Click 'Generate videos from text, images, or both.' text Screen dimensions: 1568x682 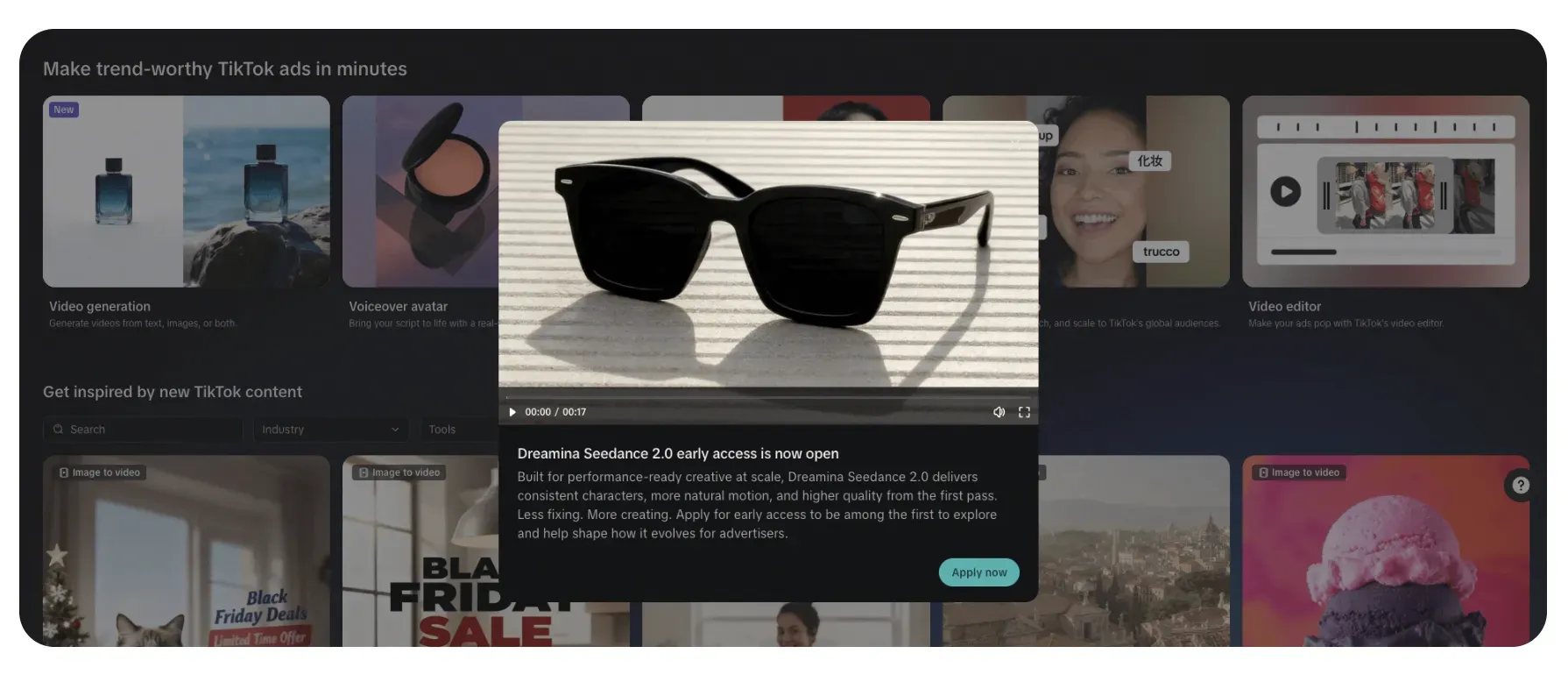(x=143, y=323)
